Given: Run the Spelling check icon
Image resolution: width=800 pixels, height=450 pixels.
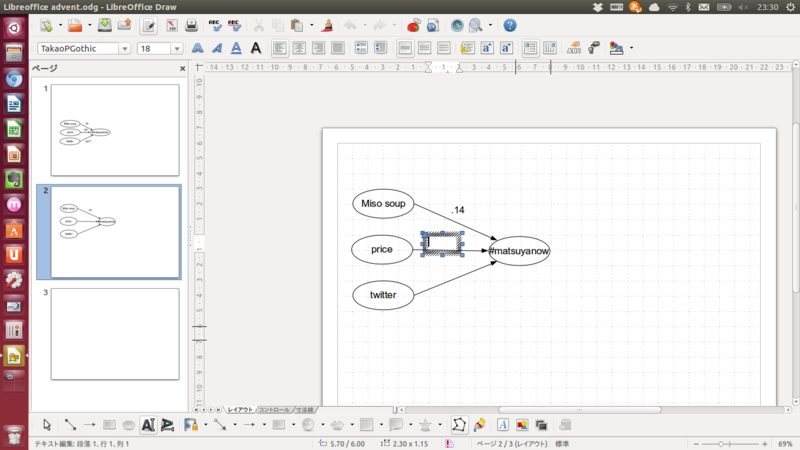Looking at the screenshot, I should coord(215,25).
